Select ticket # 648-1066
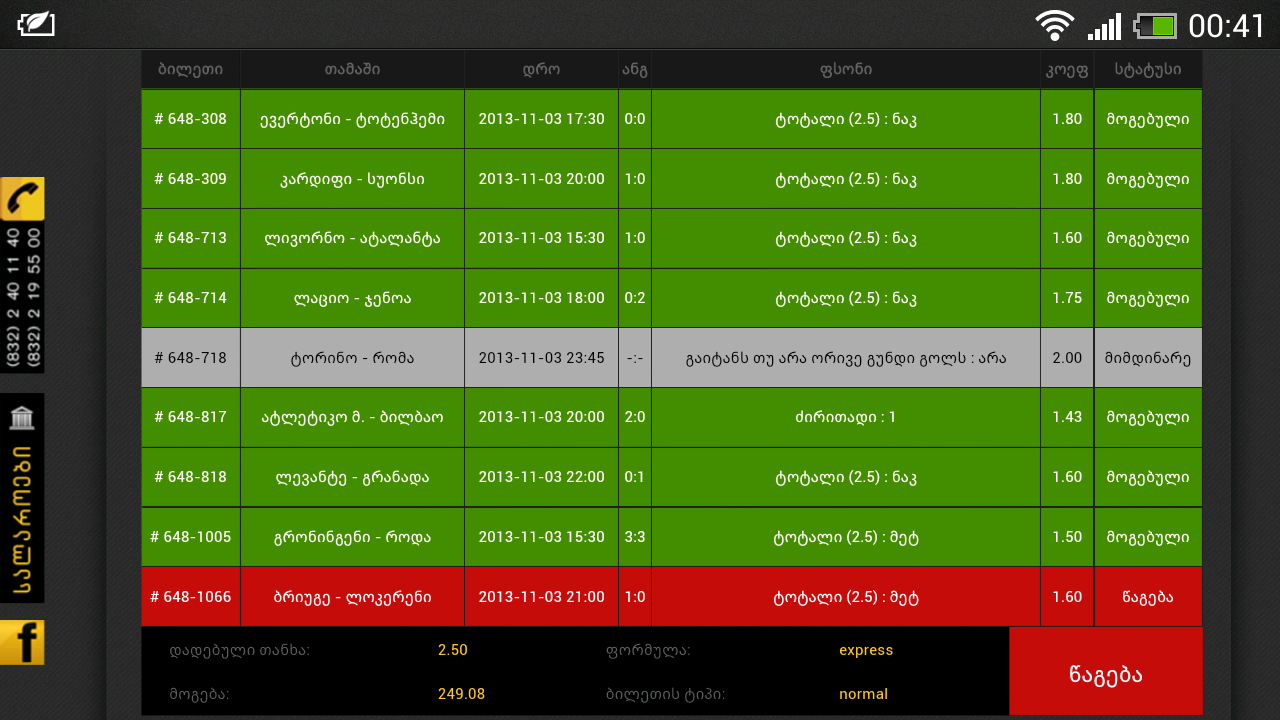The image size is (1280, 720). click(190, 597)
